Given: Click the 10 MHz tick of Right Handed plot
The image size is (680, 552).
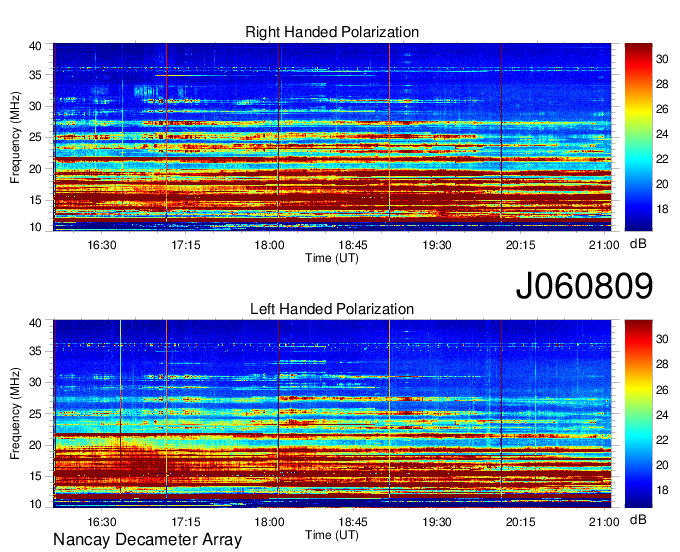Looking at the screenshot, I should 36,227.
